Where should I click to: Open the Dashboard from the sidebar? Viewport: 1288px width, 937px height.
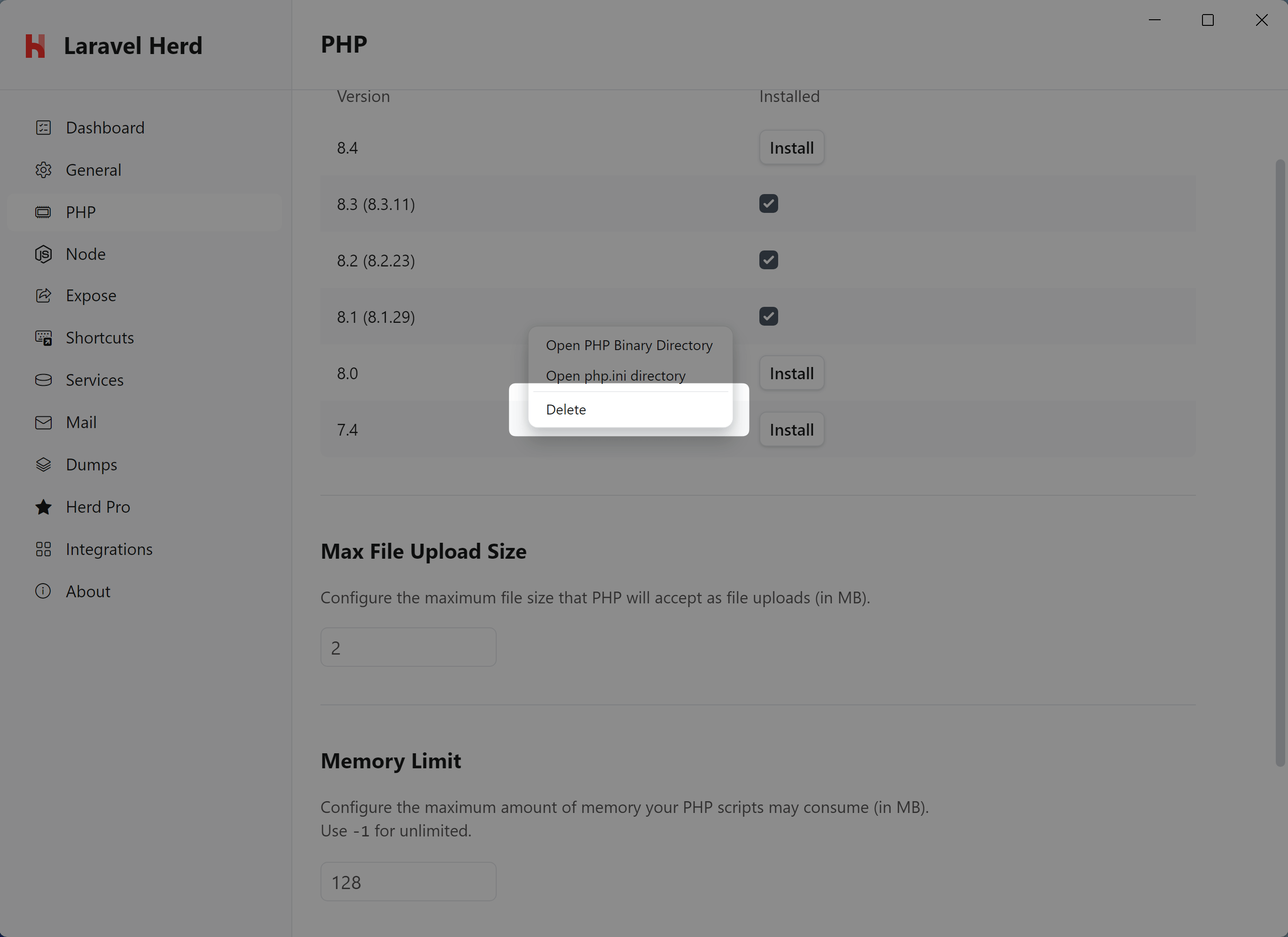tap(44, 128)
